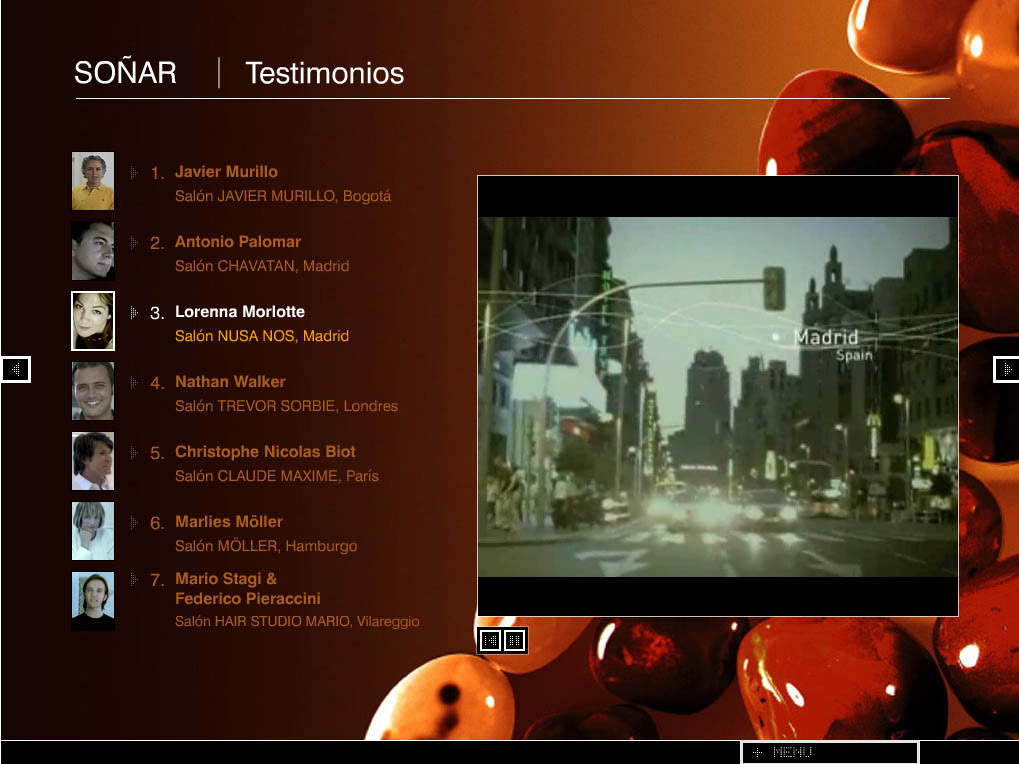Image resolution: width=1019 pixels, height=764 pixels.
Task: Select Nathan Walker's portrait thumbnail
Action: 93,390
